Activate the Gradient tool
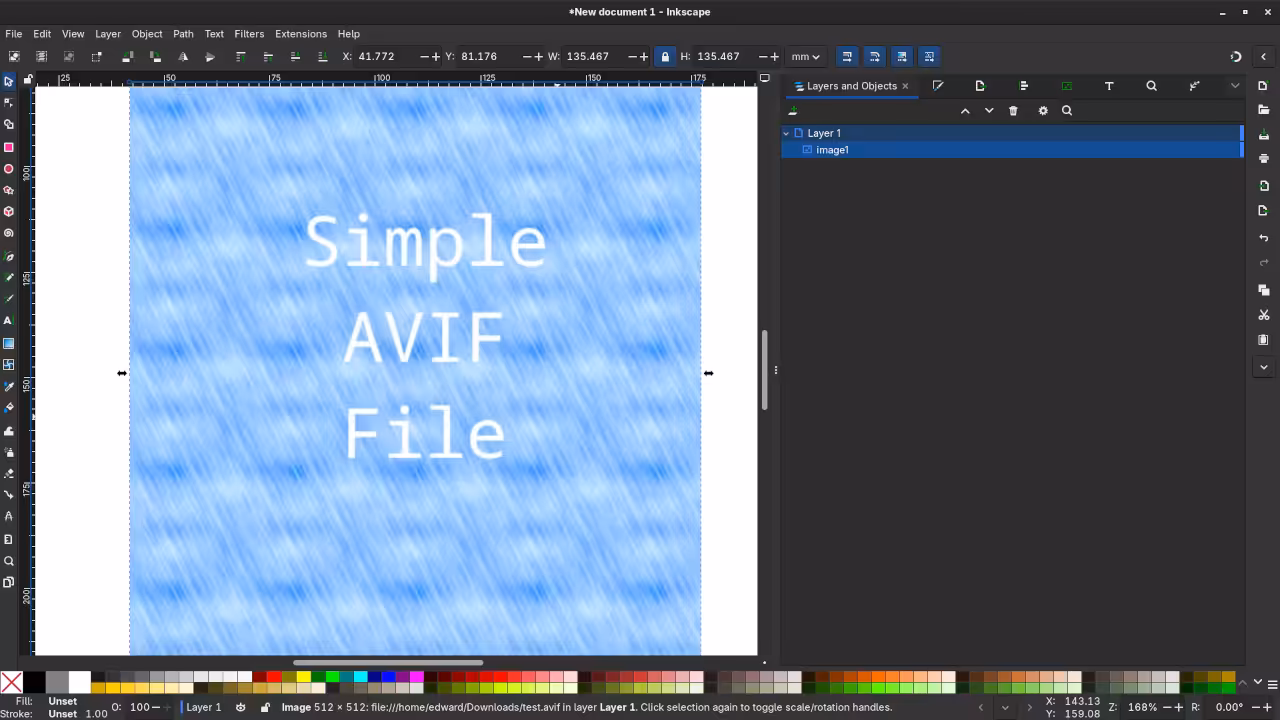The height and width of the screenshot is (720, 1280). [9, 342]
